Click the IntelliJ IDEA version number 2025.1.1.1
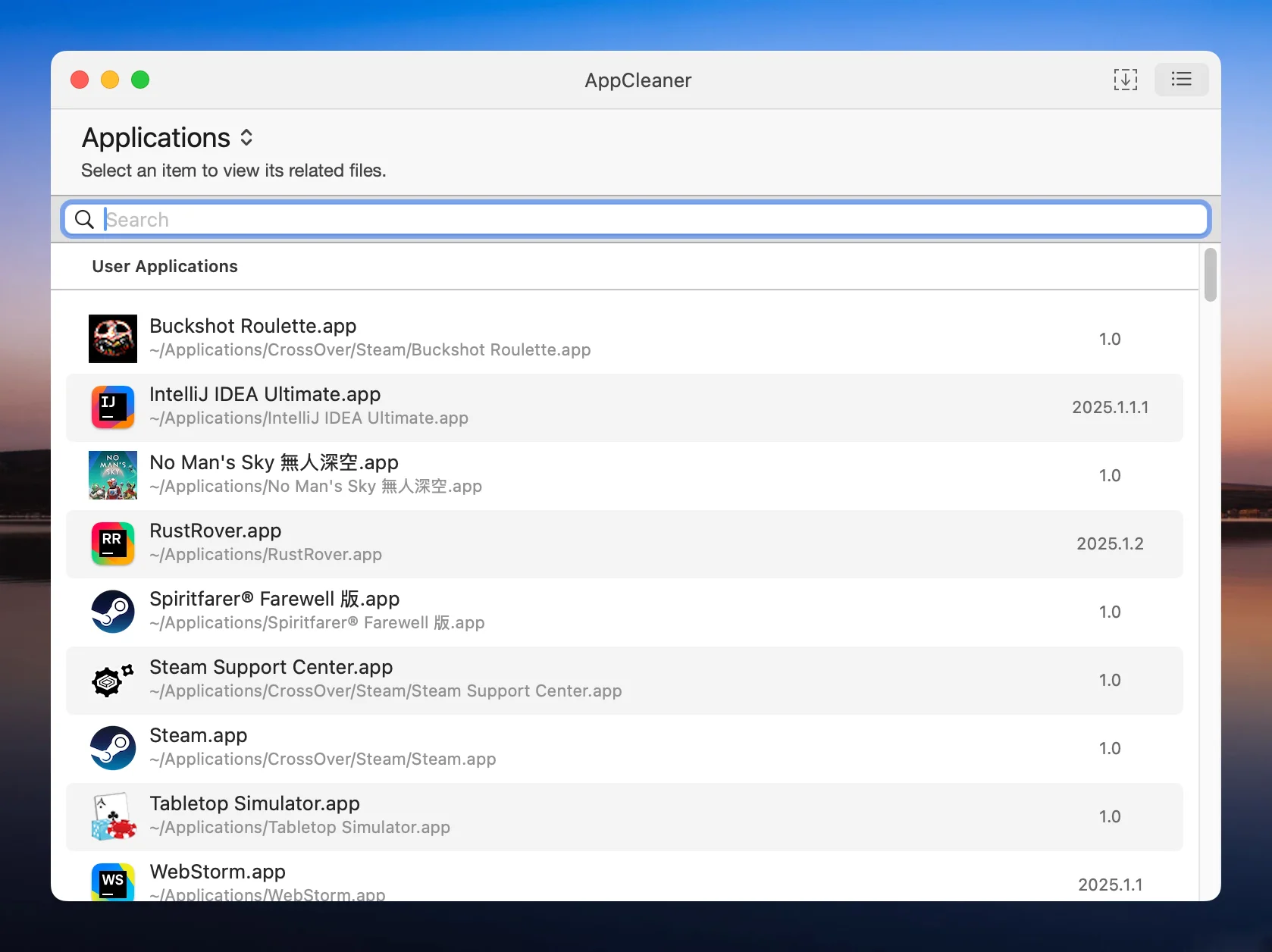This screenshot has width=1272, height=952. click(x=1110, y=408)
